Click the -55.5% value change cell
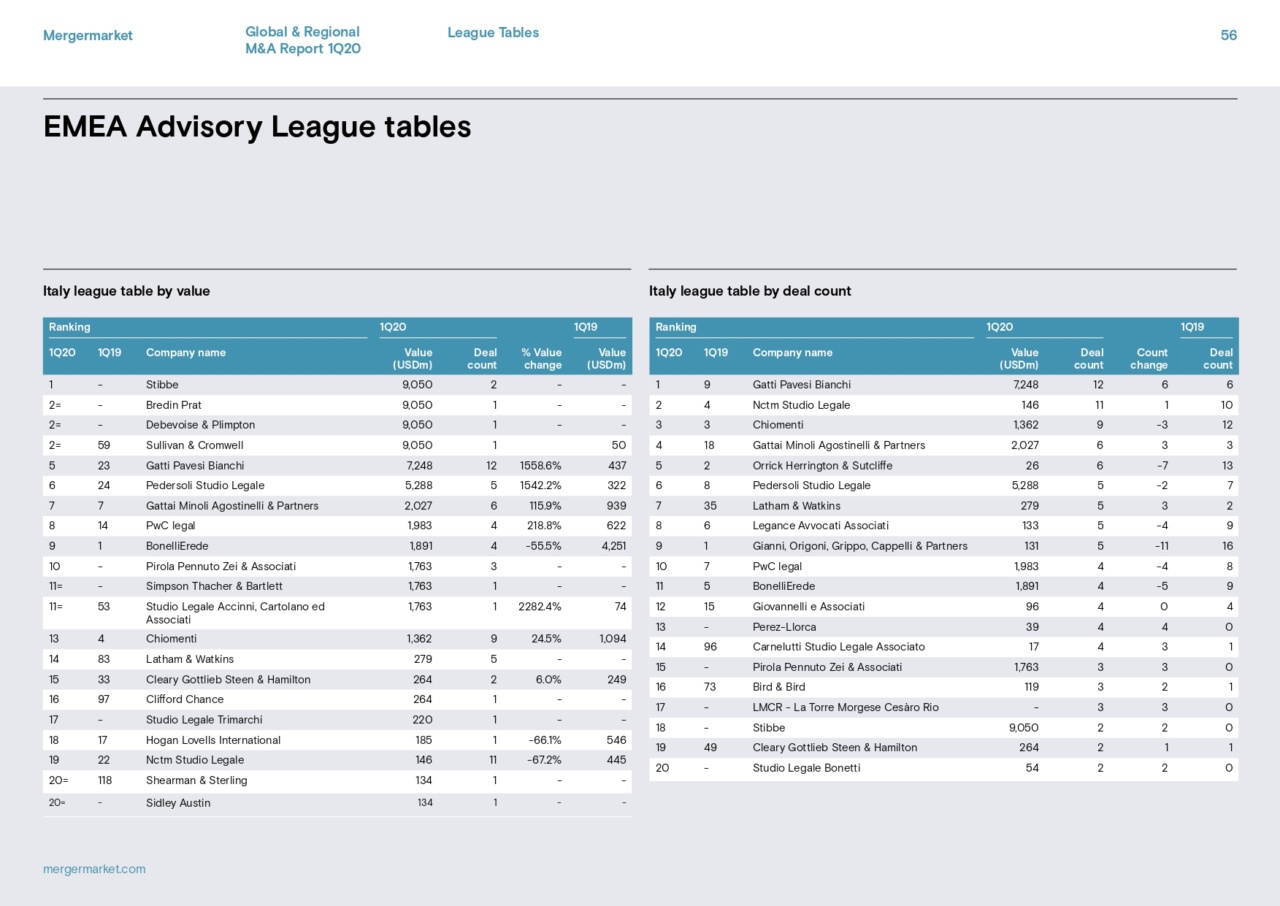Viewport: 1280px width, 906px height. (542, 546)
